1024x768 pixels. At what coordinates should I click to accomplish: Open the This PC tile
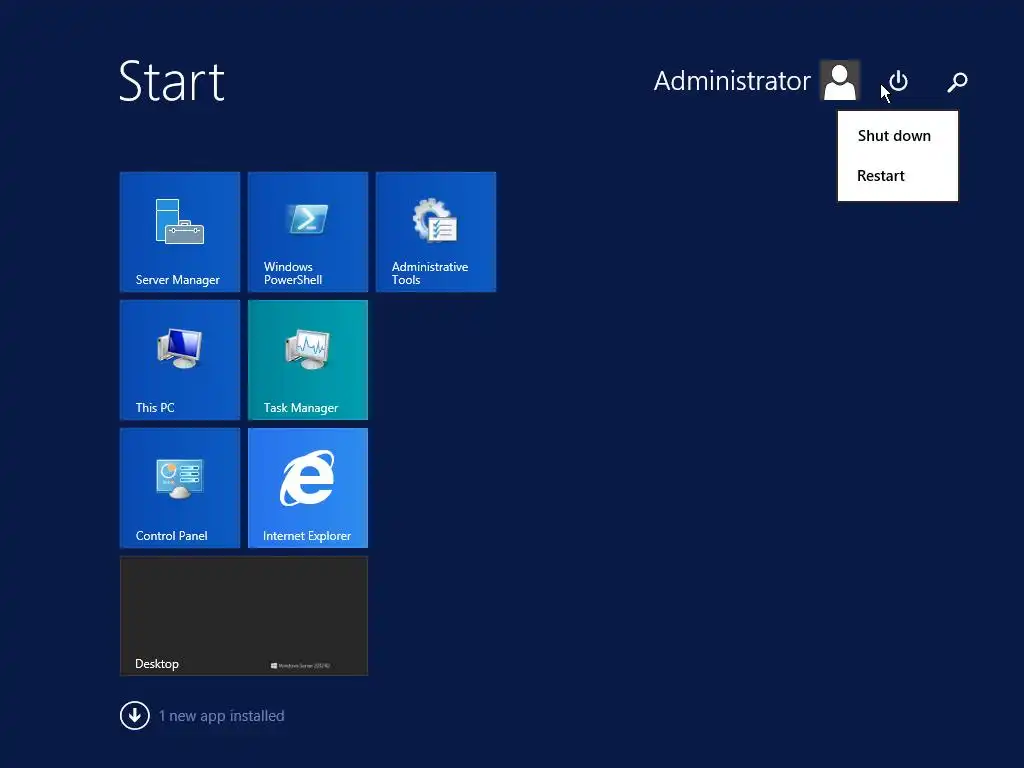click(180, 360)
